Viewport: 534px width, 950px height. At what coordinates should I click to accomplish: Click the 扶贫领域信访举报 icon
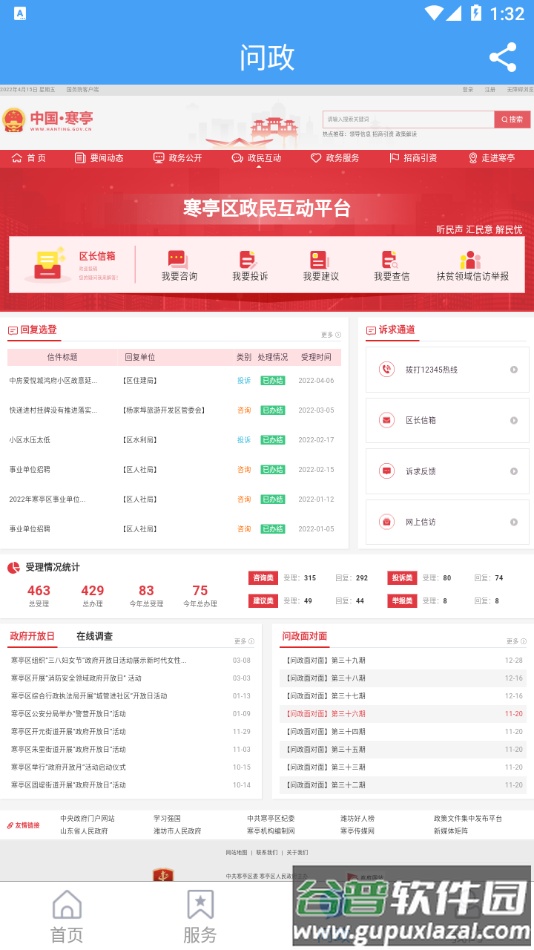click(x=470, y=260)
